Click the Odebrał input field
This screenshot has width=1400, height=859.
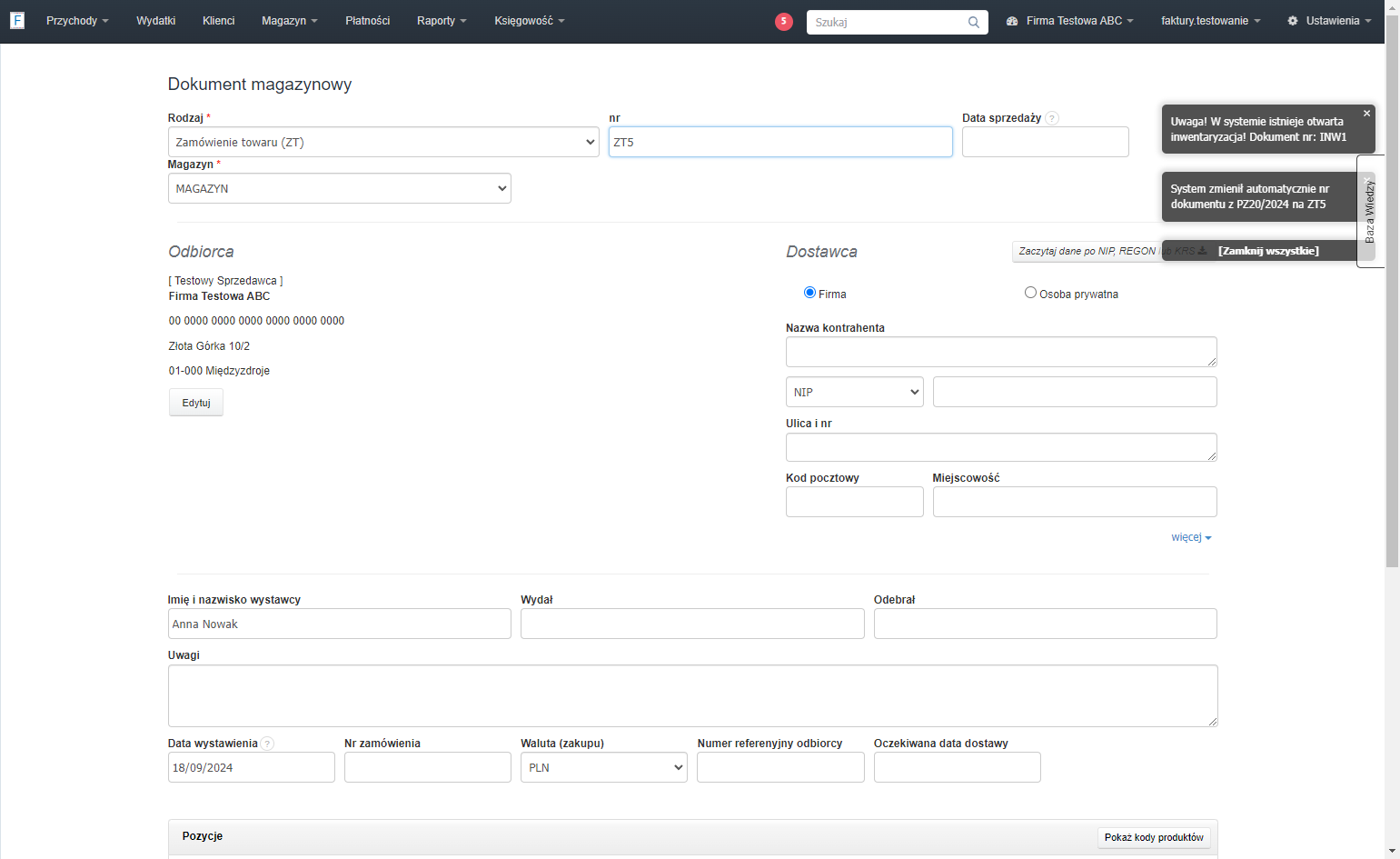tap(1046, 624)
